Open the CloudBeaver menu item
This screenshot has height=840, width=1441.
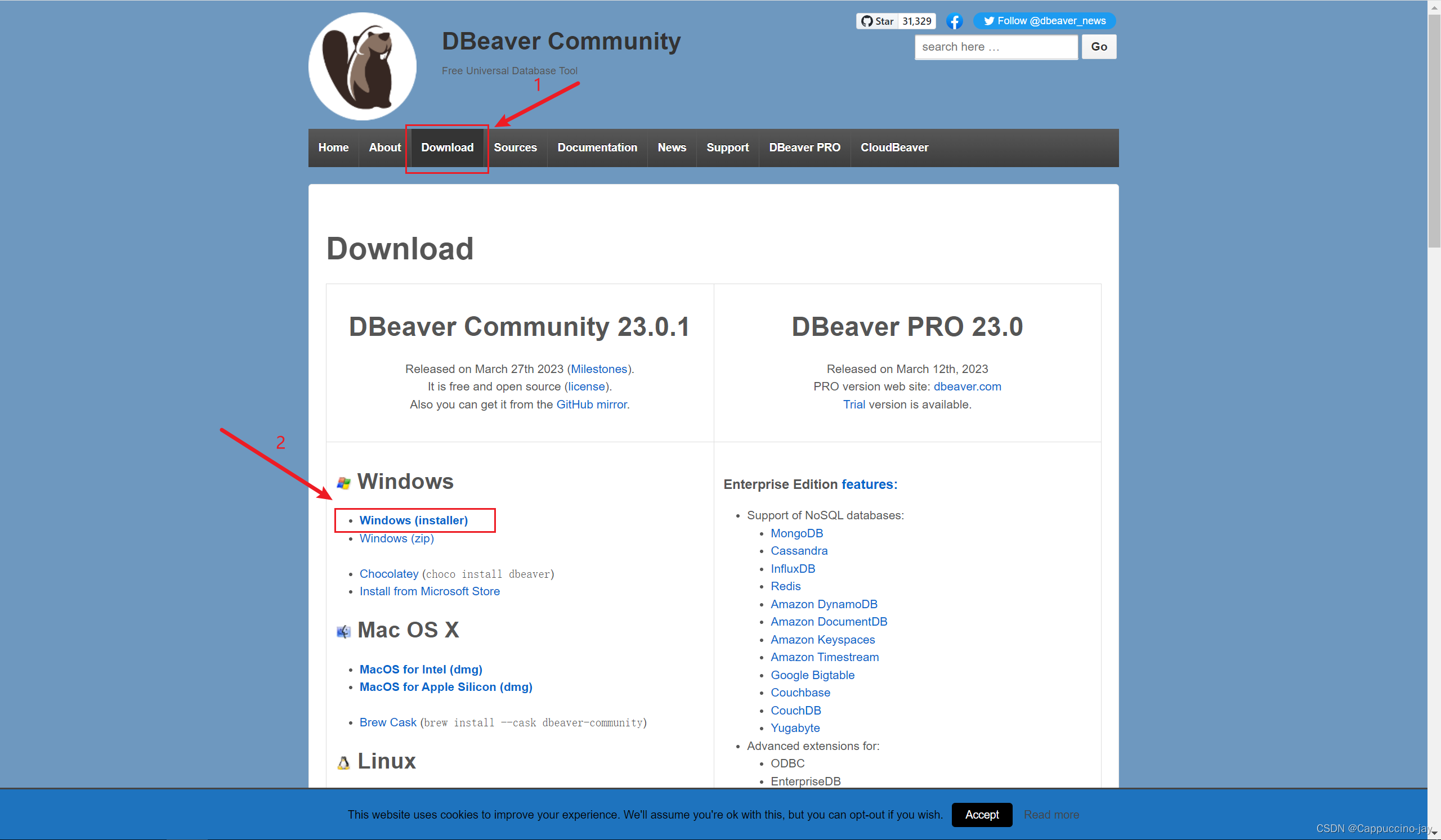(894, 147)
